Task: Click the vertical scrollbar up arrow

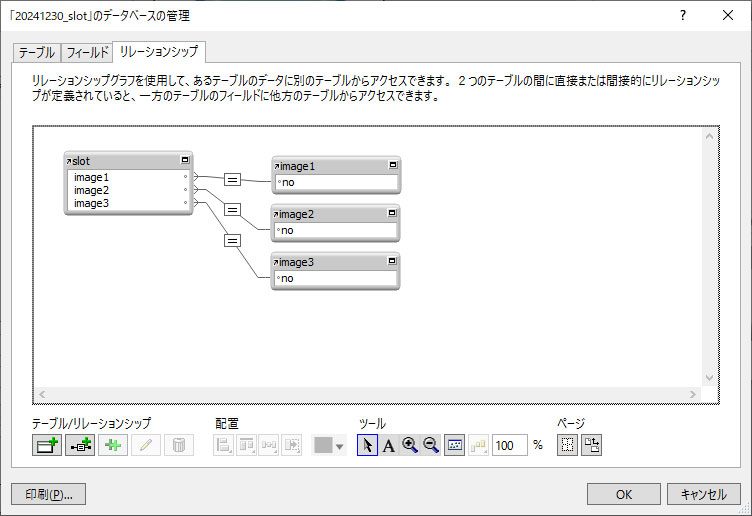Action: [x=710, y=137]
